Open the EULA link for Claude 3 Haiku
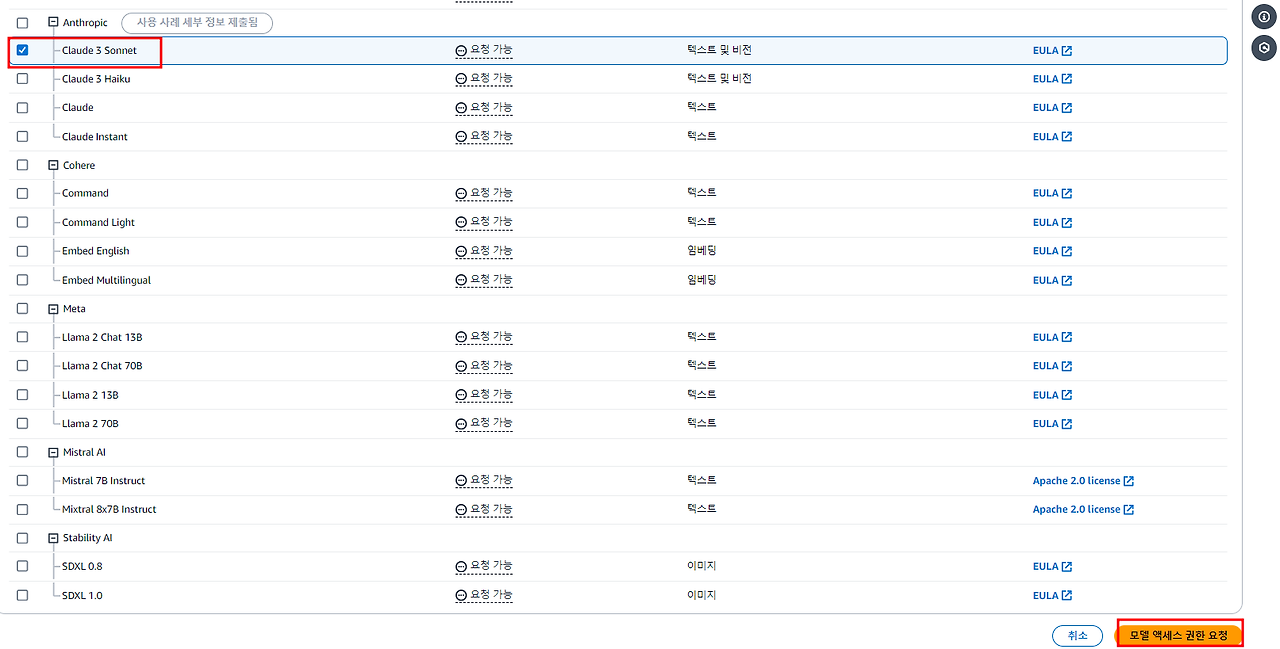Image resolution: width=1280 pixels, height=649 pixels. pos(1052,79)
